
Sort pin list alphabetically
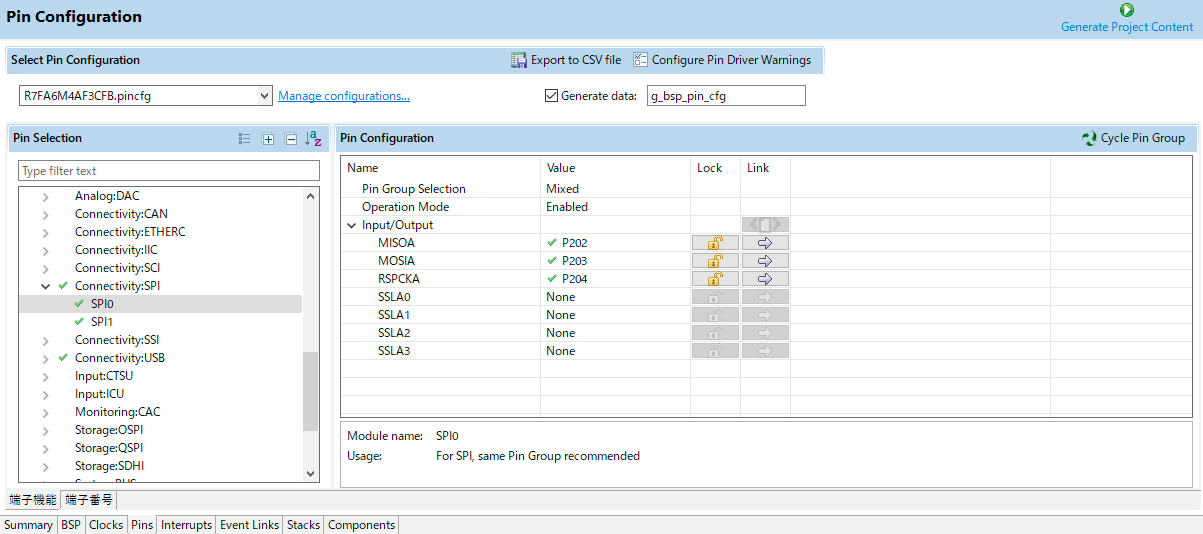(314, 139)
